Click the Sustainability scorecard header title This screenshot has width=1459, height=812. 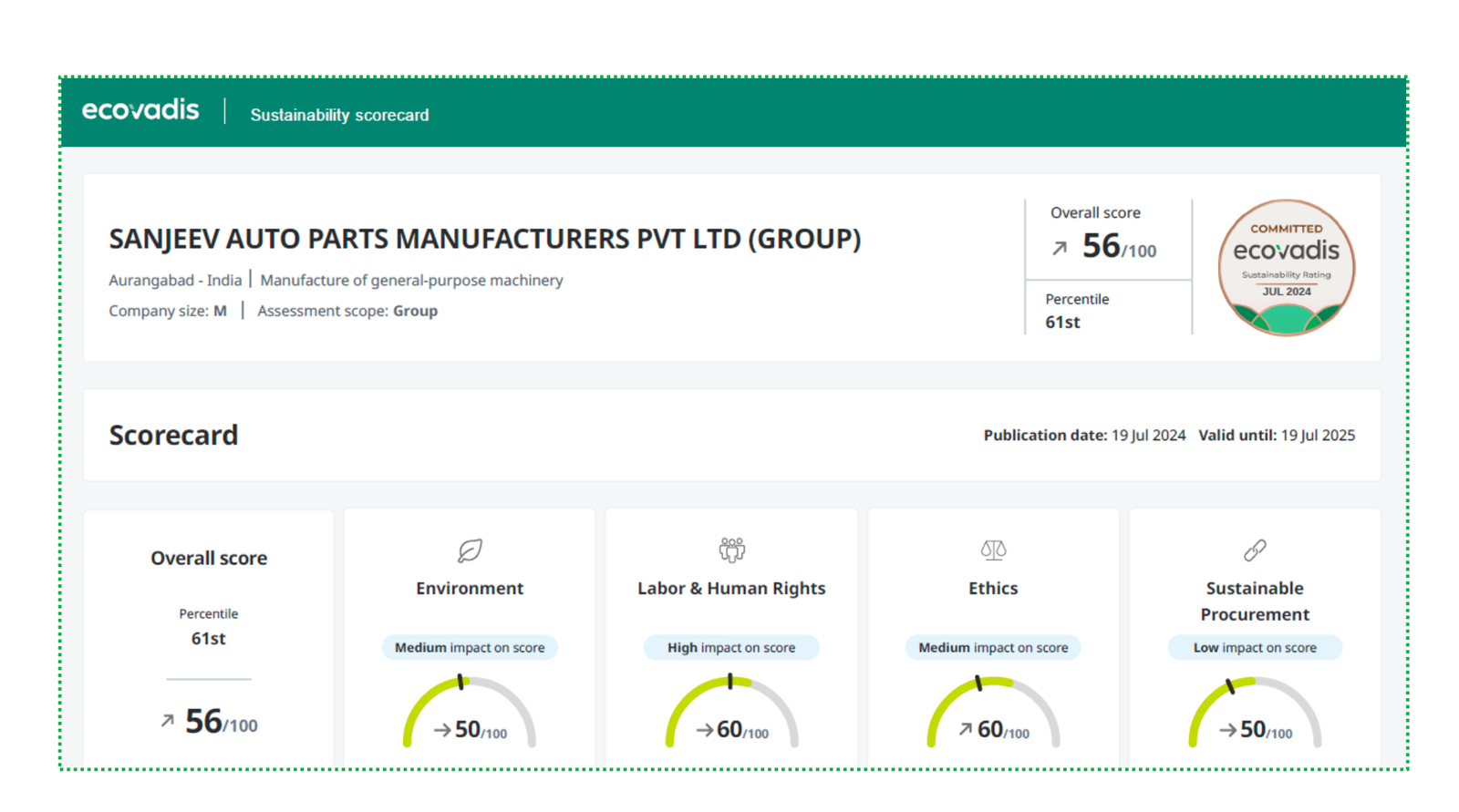click(339, 115)
